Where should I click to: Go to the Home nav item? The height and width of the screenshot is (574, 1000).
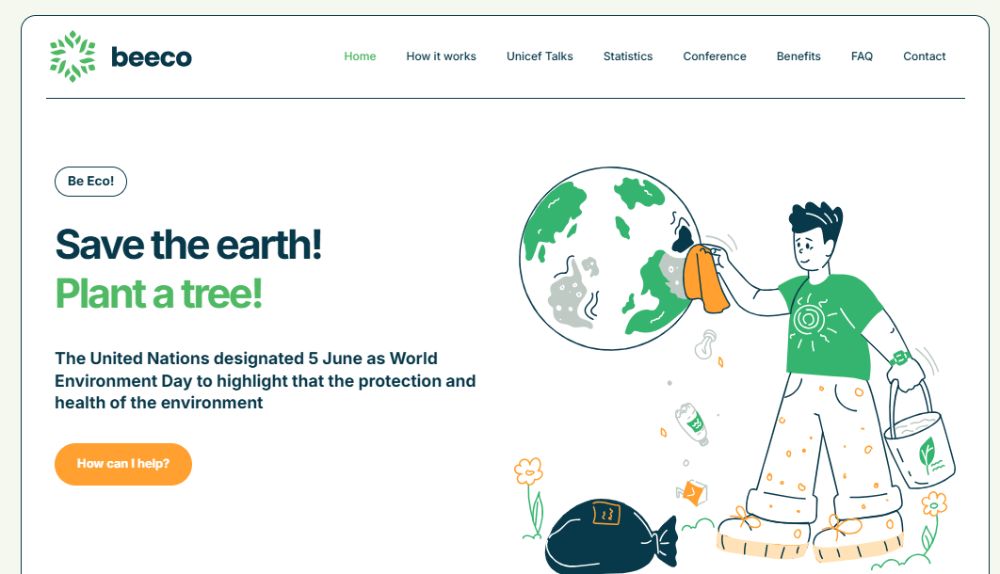click(x=360, y=56)
